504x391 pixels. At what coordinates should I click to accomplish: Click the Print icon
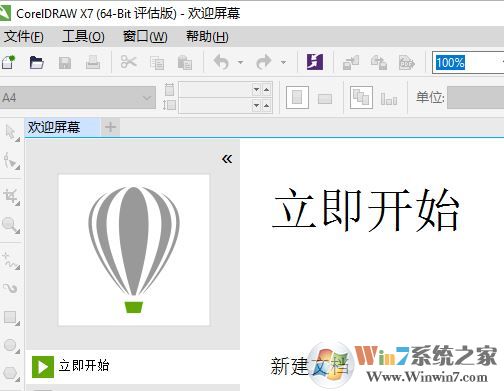point(93,62)
